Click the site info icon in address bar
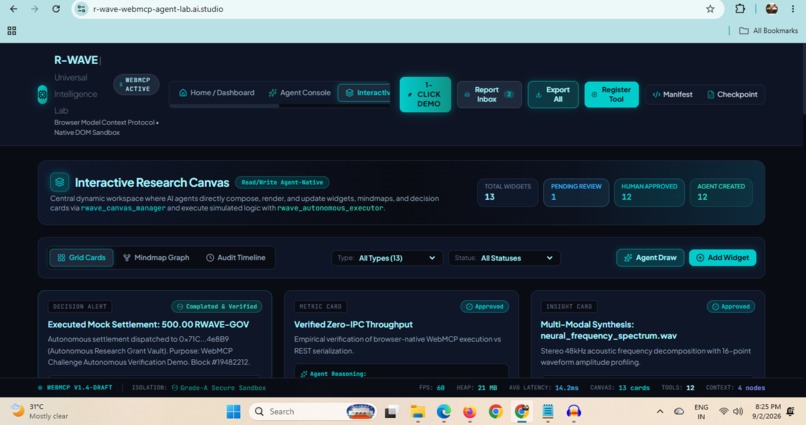Viewport: 806px width, 425px height. click(x=82, y=9)
